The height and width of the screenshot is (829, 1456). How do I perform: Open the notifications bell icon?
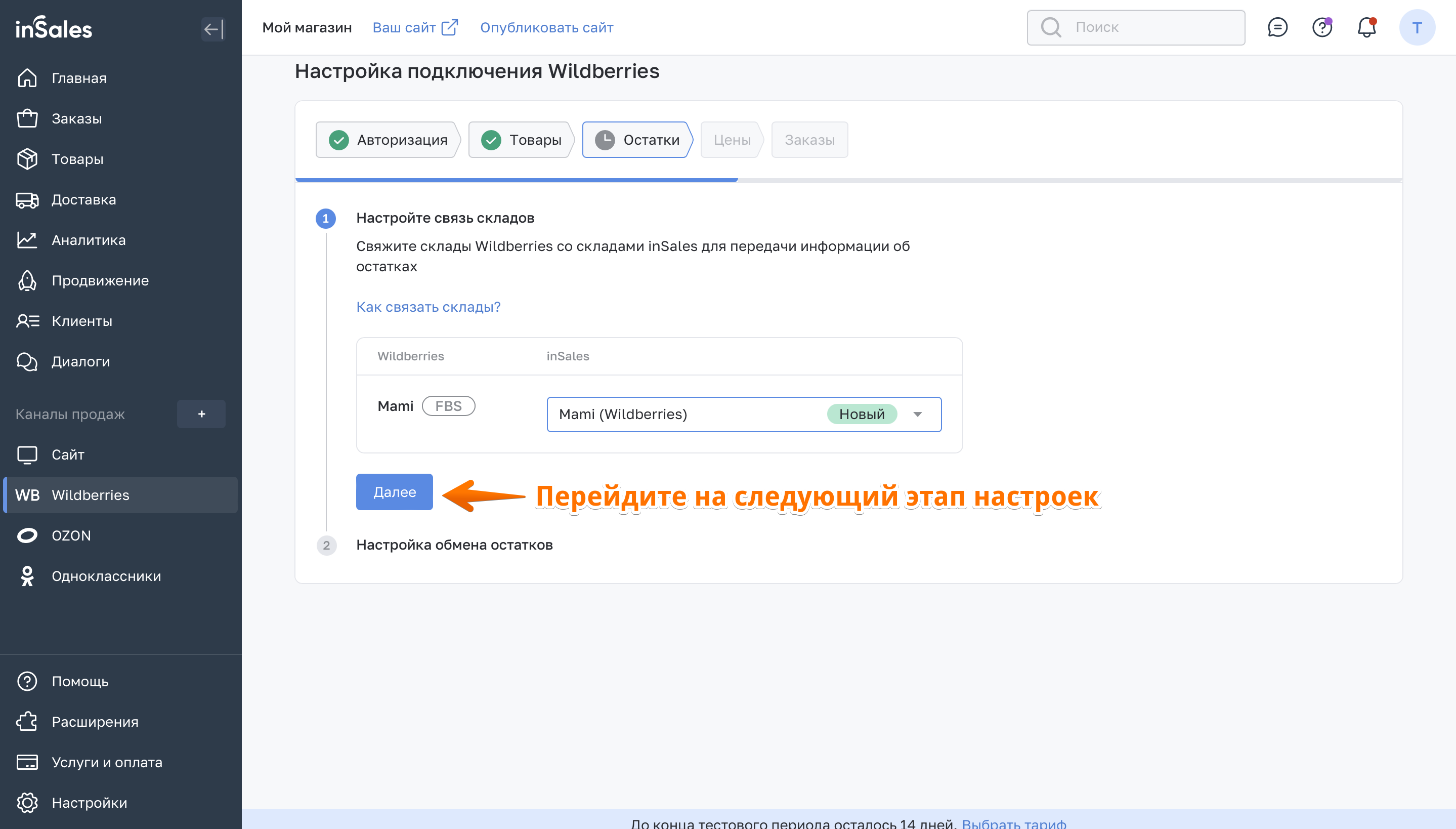(x=1366, y=27)
